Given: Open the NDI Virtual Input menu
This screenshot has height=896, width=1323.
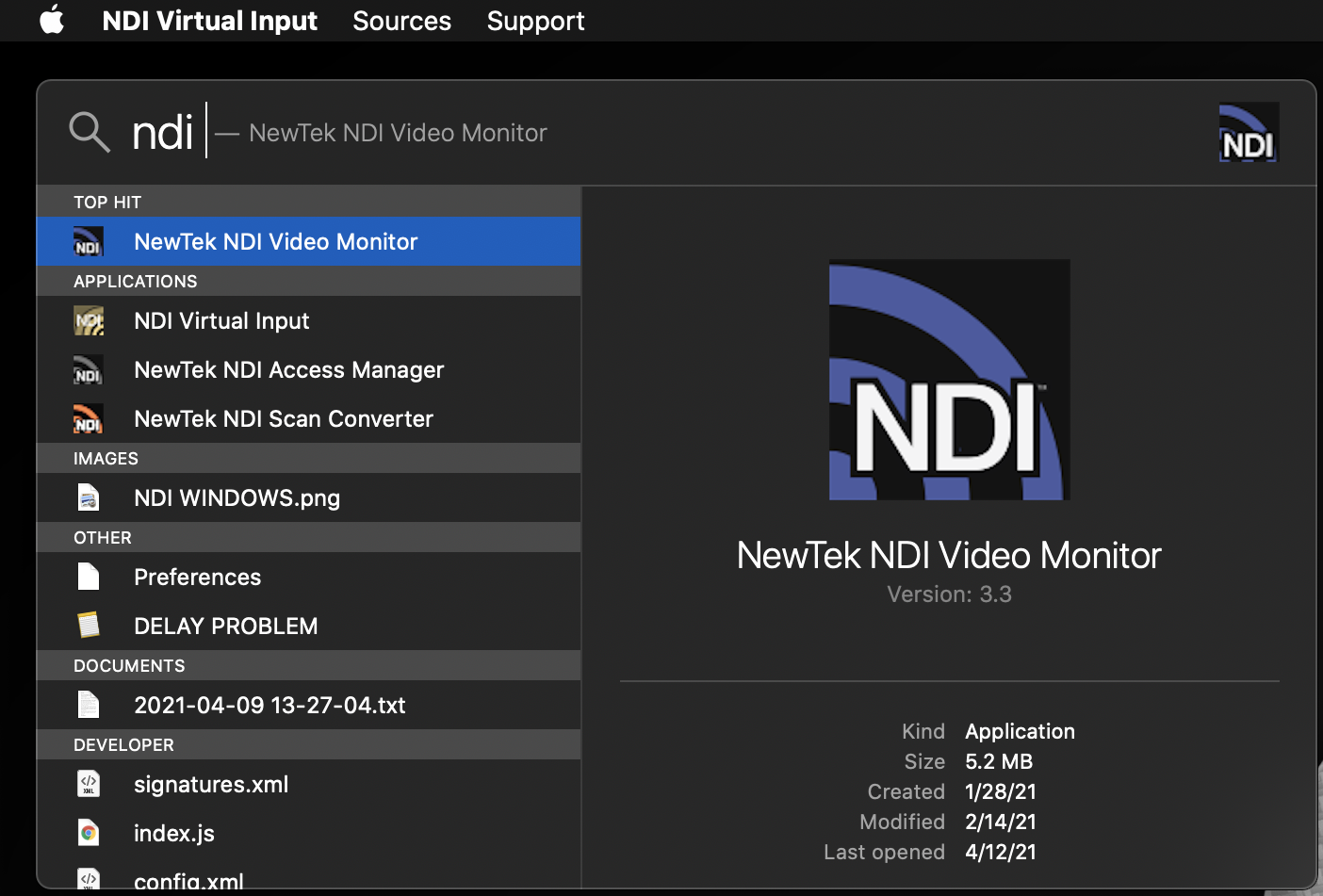Looking at the screenshot, I should (x=209, y=21).
